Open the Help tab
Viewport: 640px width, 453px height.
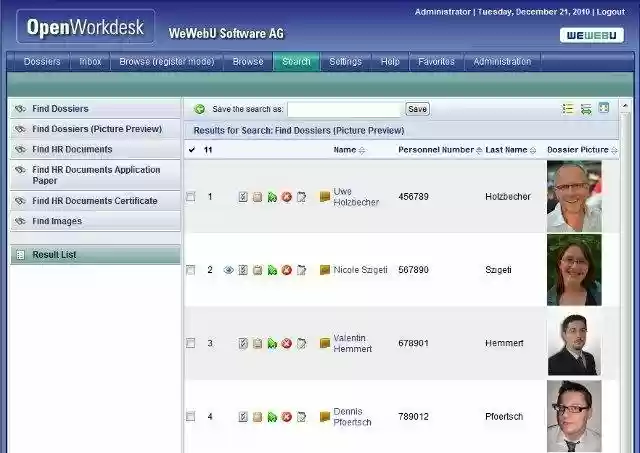[x=390, y=62]
